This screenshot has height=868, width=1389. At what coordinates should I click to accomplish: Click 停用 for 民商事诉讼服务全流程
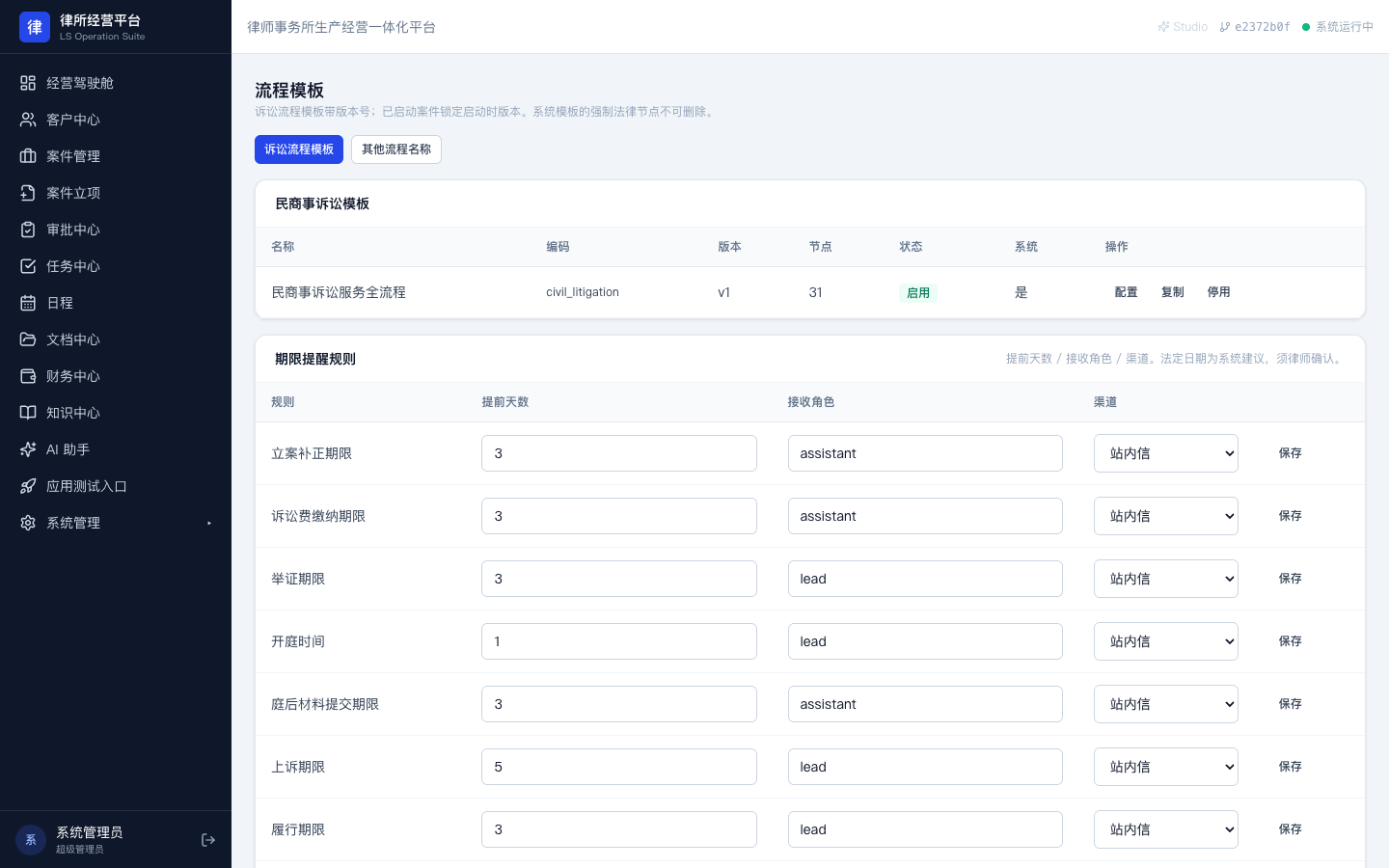click(1218, 292)
